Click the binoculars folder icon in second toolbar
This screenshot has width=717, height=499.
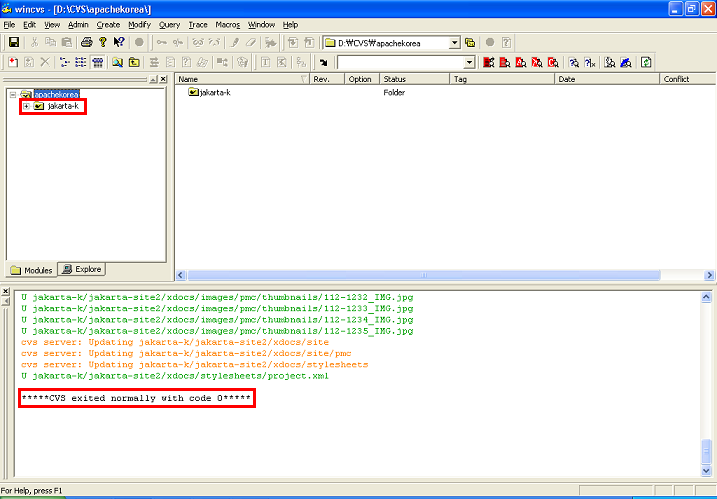(x=117, y=62)
